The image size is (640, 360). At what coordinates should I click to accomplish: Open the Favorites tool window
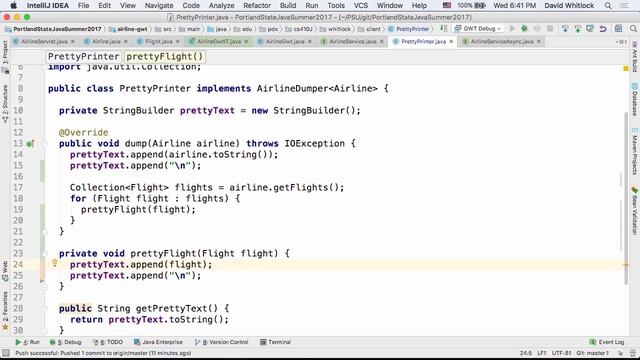point(5,311)
